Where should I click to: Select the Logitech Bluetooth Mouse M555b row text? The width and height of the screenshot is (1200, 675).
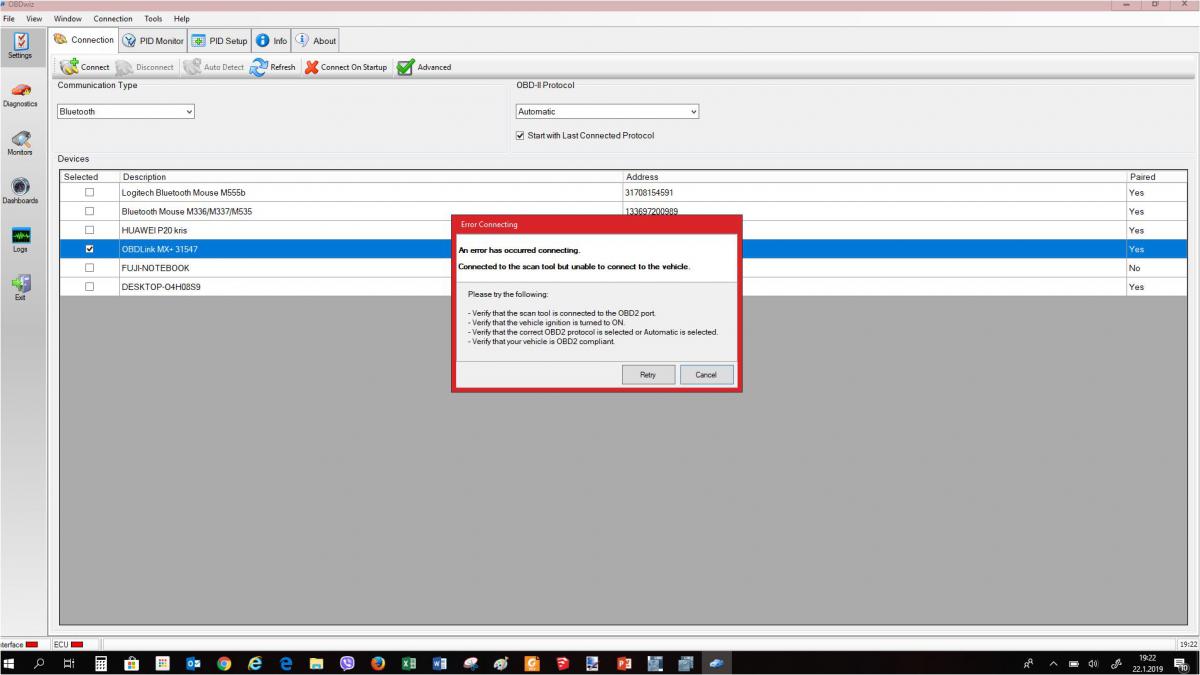coord(183,192)
